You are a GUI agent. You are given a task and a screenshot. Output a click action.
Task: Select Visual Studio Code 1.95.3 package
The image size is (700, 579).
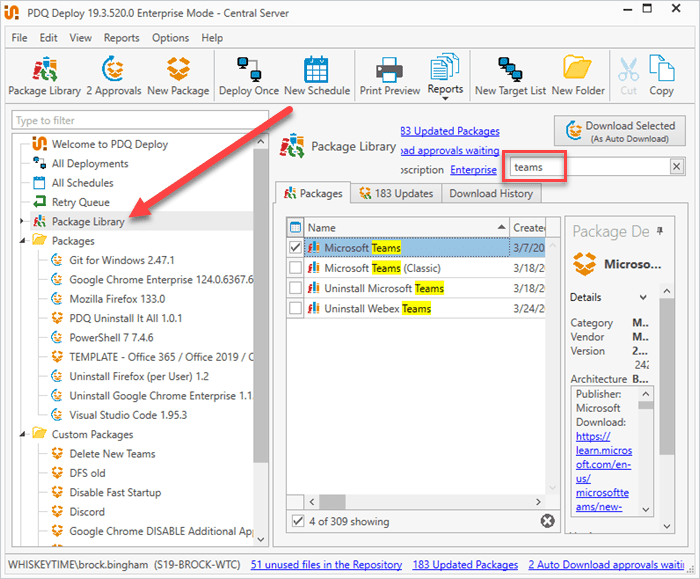[x=128, y=415]
